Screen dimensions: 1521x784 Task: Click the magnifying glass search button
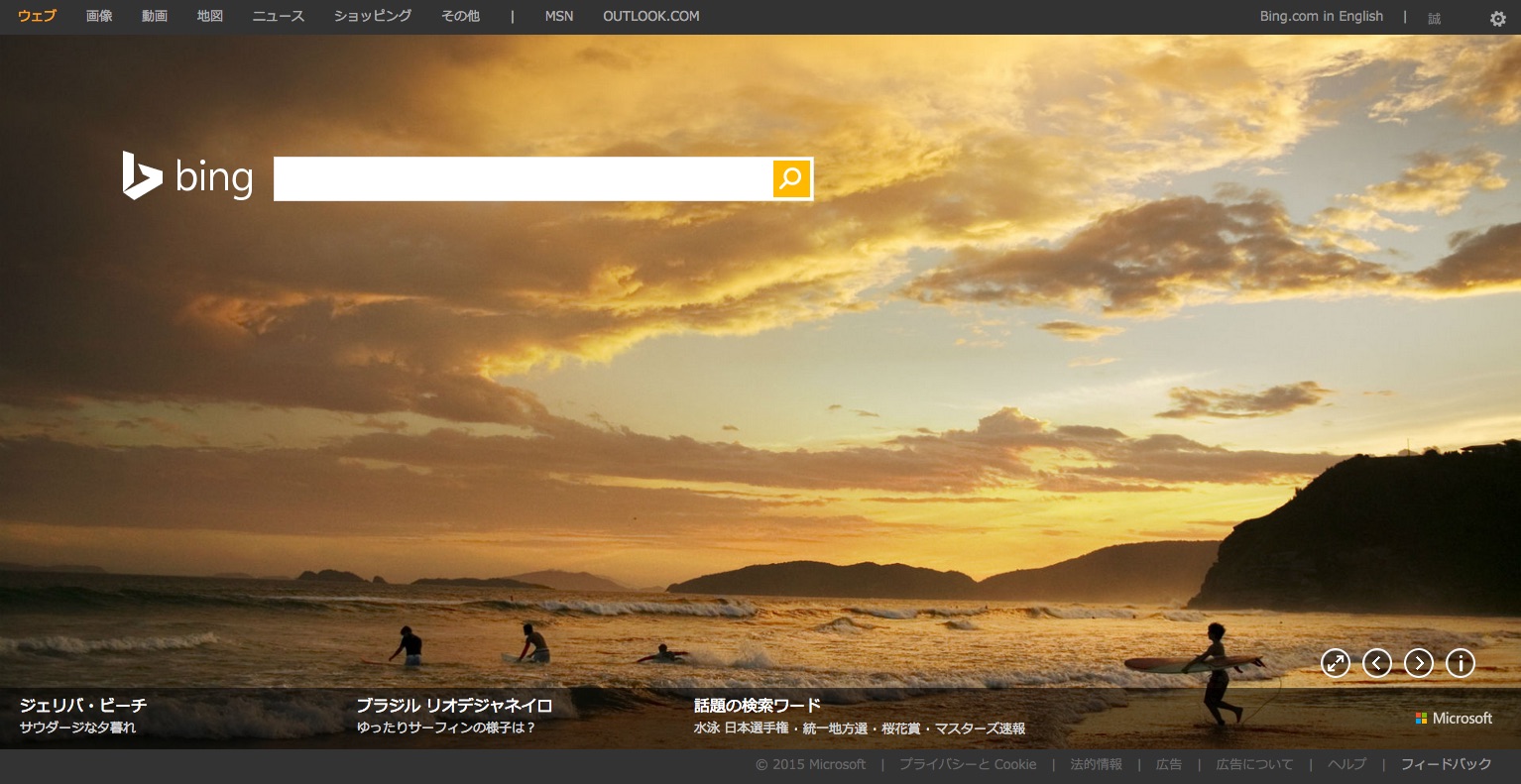point(791,178)
